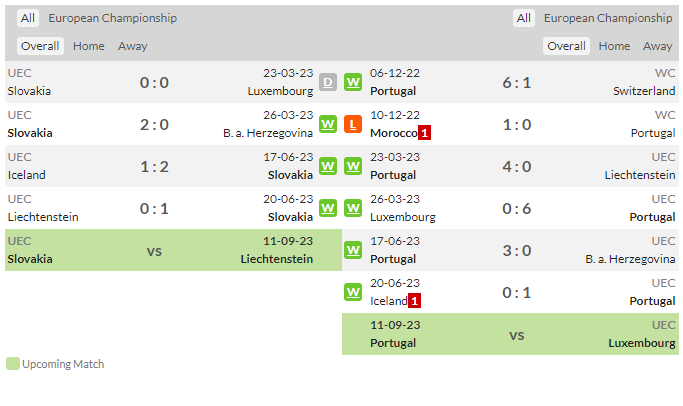Select the left All filter
Screen dimensions: 683x406
coord(28,18)
